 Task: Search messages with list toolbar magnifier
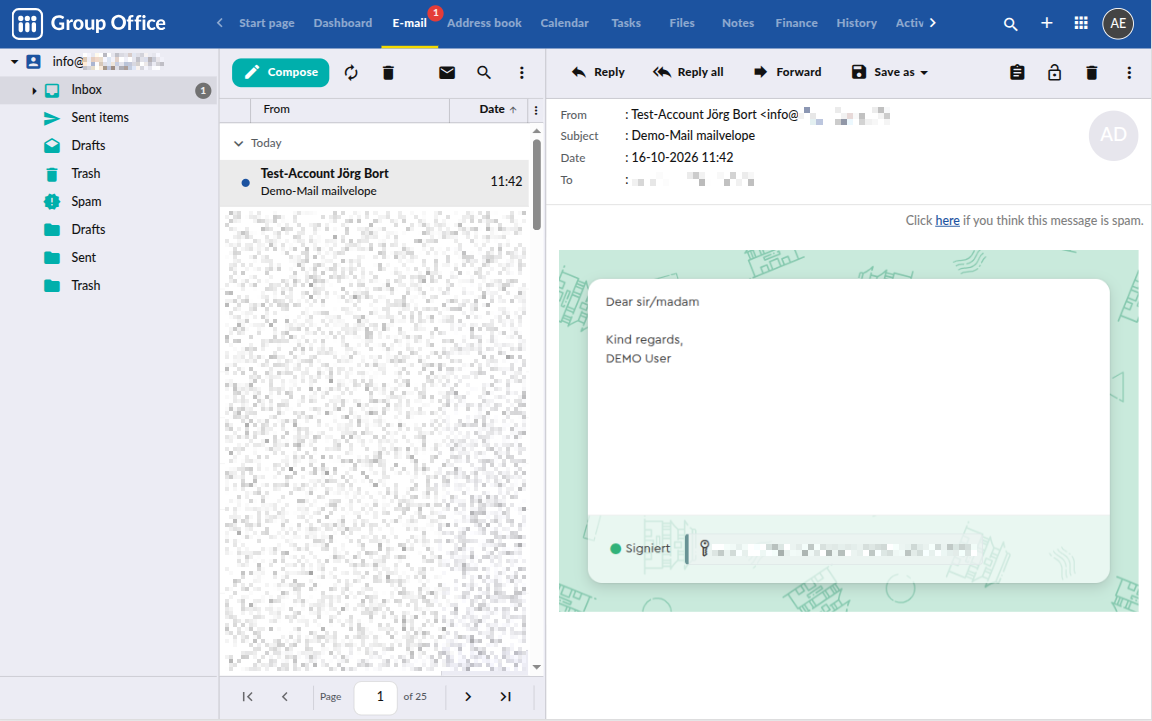coord(483,72)
